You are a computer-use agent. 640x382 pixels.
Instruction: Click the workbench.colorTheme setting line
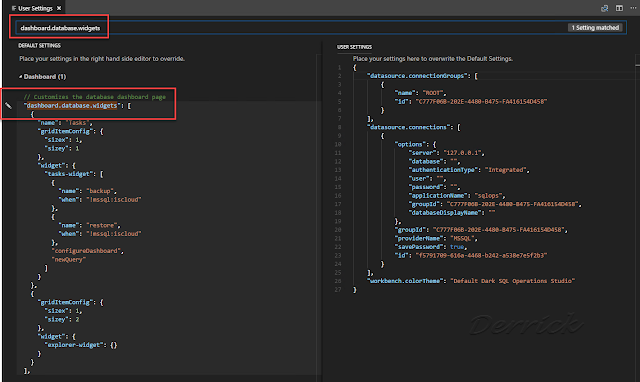coord(471,281)
